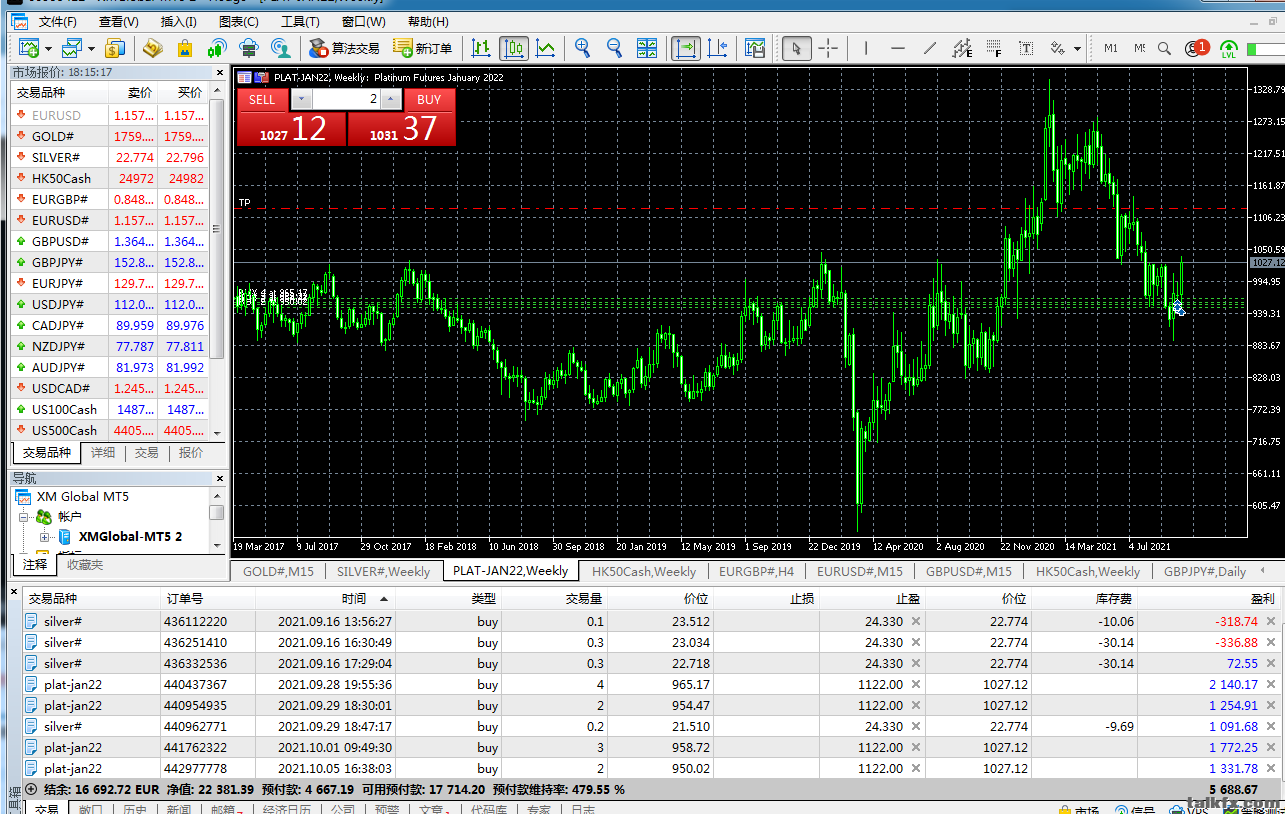This screenshot has height=814, width=1285.
Task: Switch to GOLD#,M15 chart tab
Action: (x=278, y=571)
